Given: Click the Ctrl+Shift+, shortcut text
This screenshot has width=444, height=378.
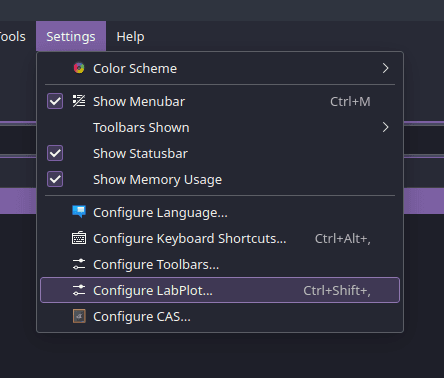Looking at the screenshot, I should (x=337, y=291).
